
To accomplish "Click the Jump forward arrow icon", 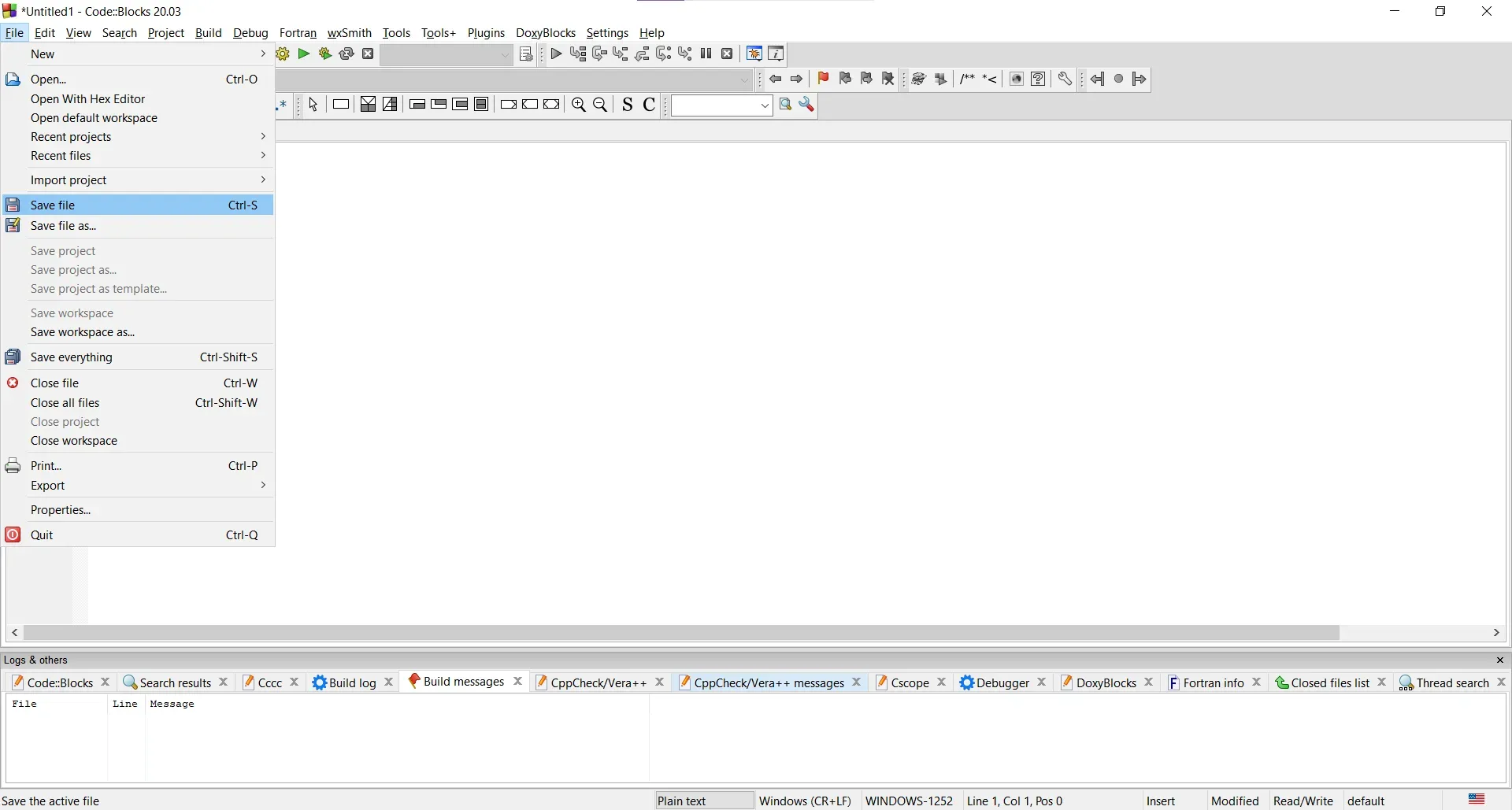I will pyautogui.click(x=798, y=80).
